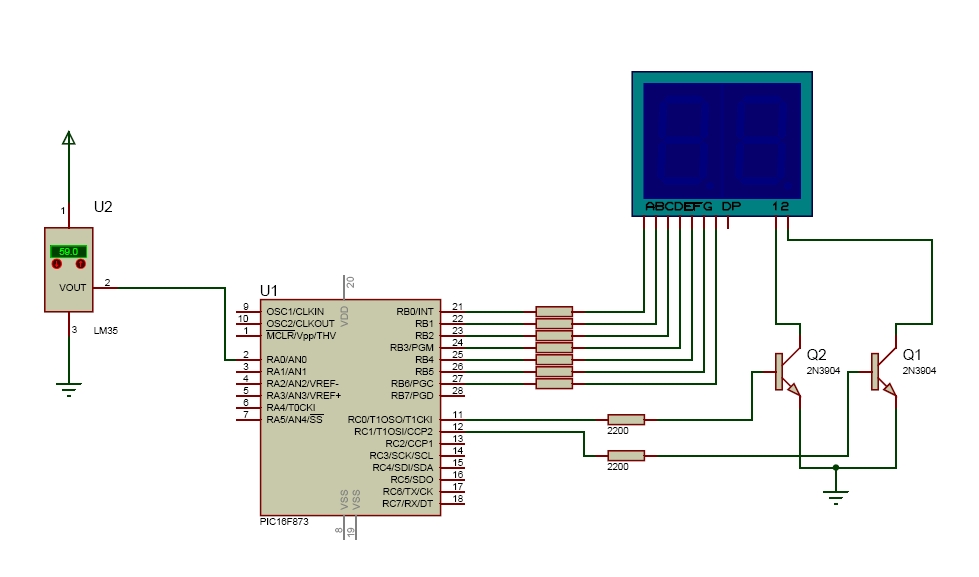Screen dimensions: 979x577
Task: Click the RB7/PGD pin label
Action: (412, 395)
